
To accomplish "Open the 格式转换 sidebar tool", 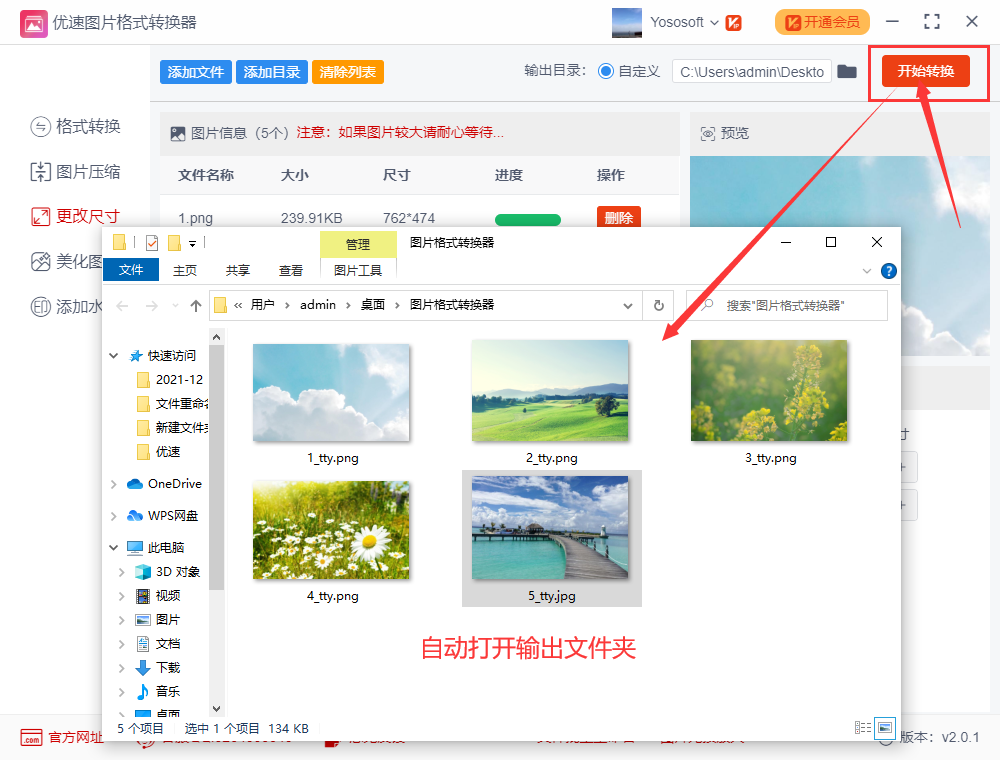I will pos(76,126).
